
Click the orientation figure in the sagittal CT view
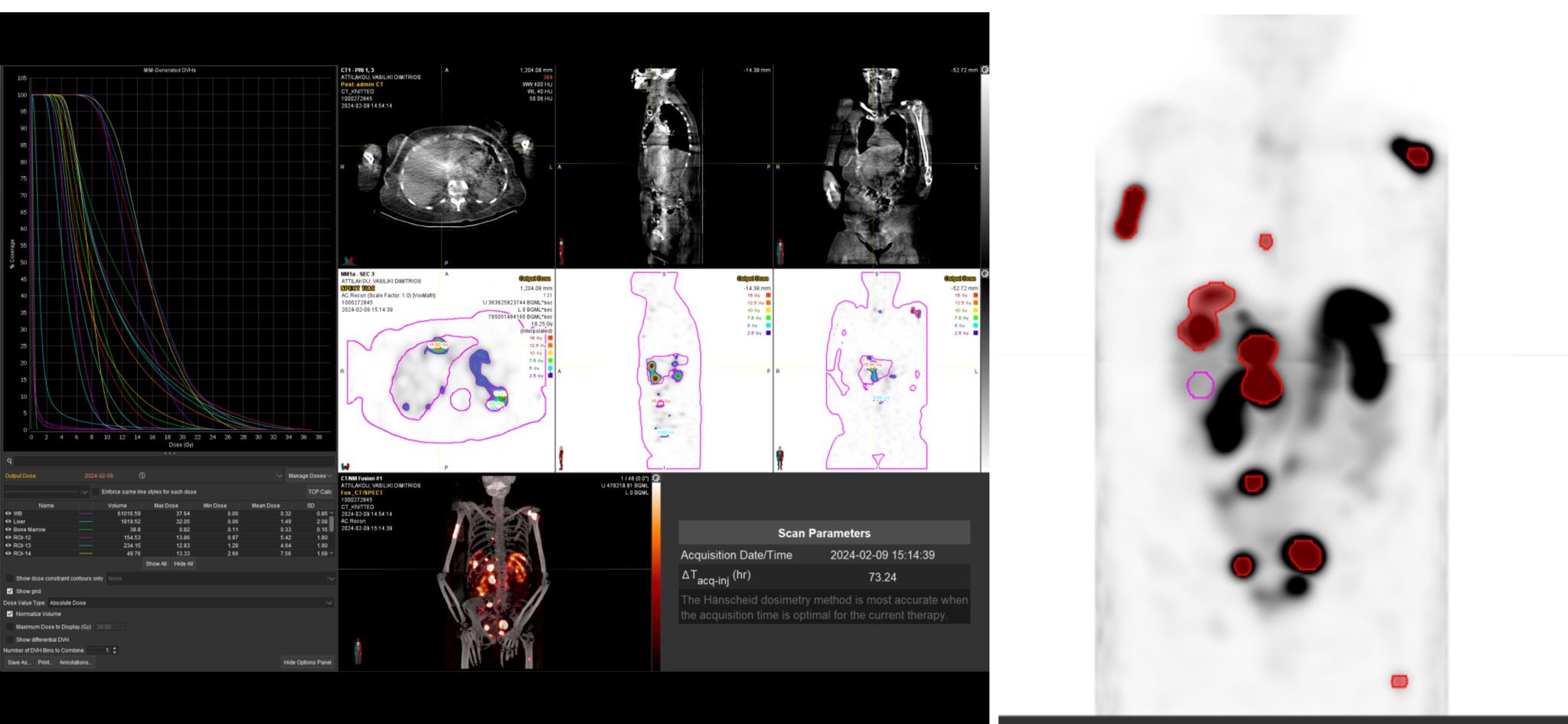coord(561,251)
